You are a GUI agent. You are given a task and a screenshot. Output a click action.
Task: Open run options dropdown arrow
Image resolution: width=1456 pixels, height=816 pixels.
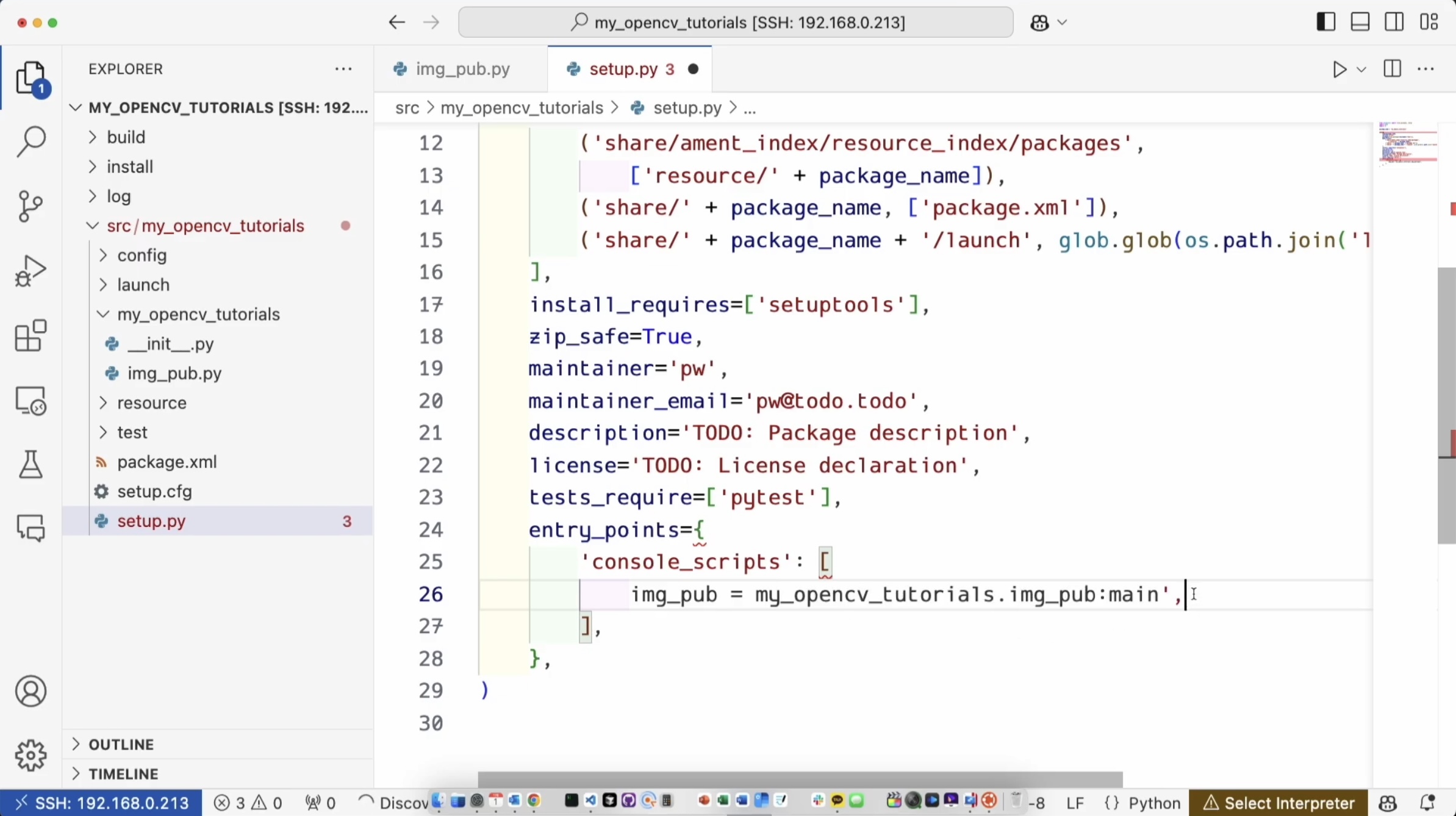click(x=1361, y=70)
